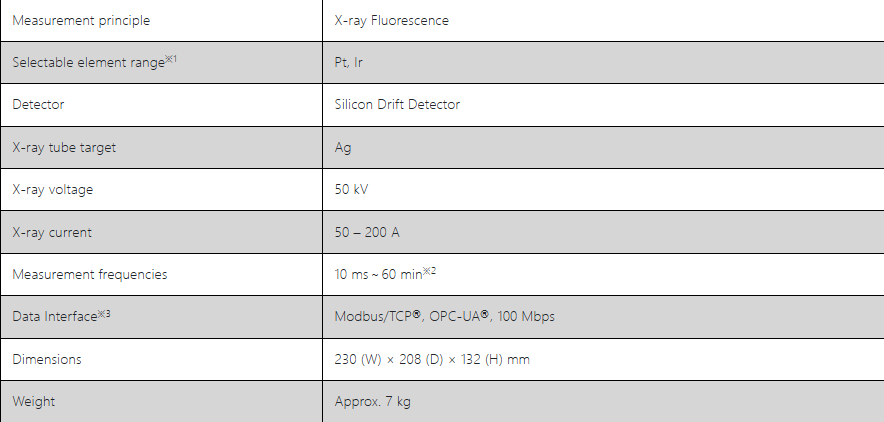Select the "X-ray Fluorescence" value text

pyautogui.click(x=391, y=20)
